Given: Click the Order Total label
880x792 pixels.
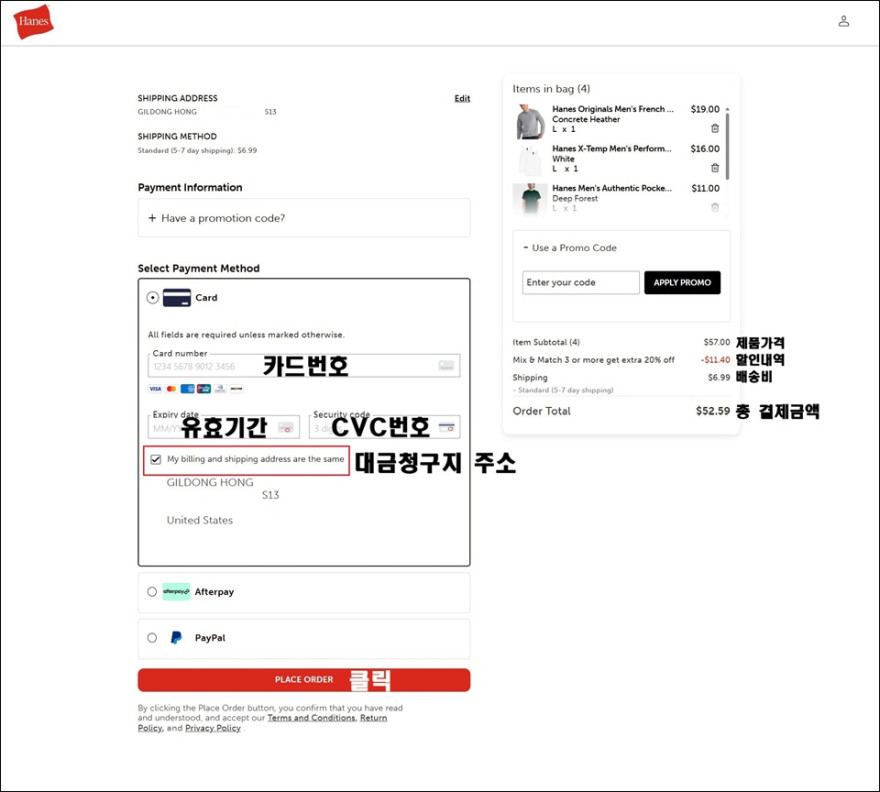Looking at the screenshot, I should 542,411.
